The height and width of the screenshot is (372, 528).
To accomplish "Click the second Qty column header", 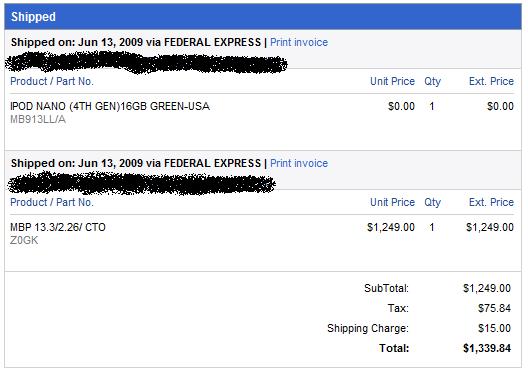I will [x=432, y=202].
